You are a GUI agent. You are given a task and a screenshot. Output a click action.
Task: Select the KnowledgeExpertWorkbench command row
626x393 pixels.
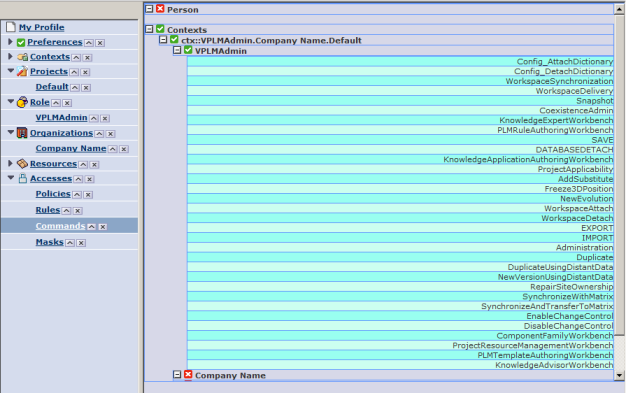click(x=400, y=120)
